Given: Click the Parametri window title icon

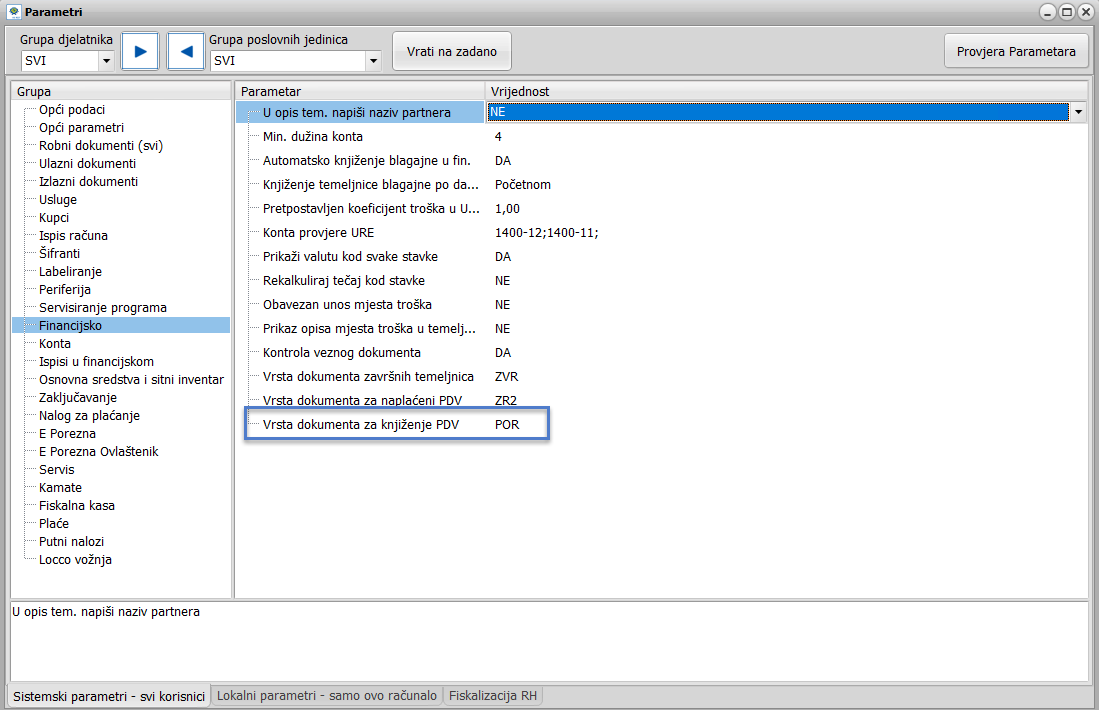Looking at the screenshot, I should point(13,12).
